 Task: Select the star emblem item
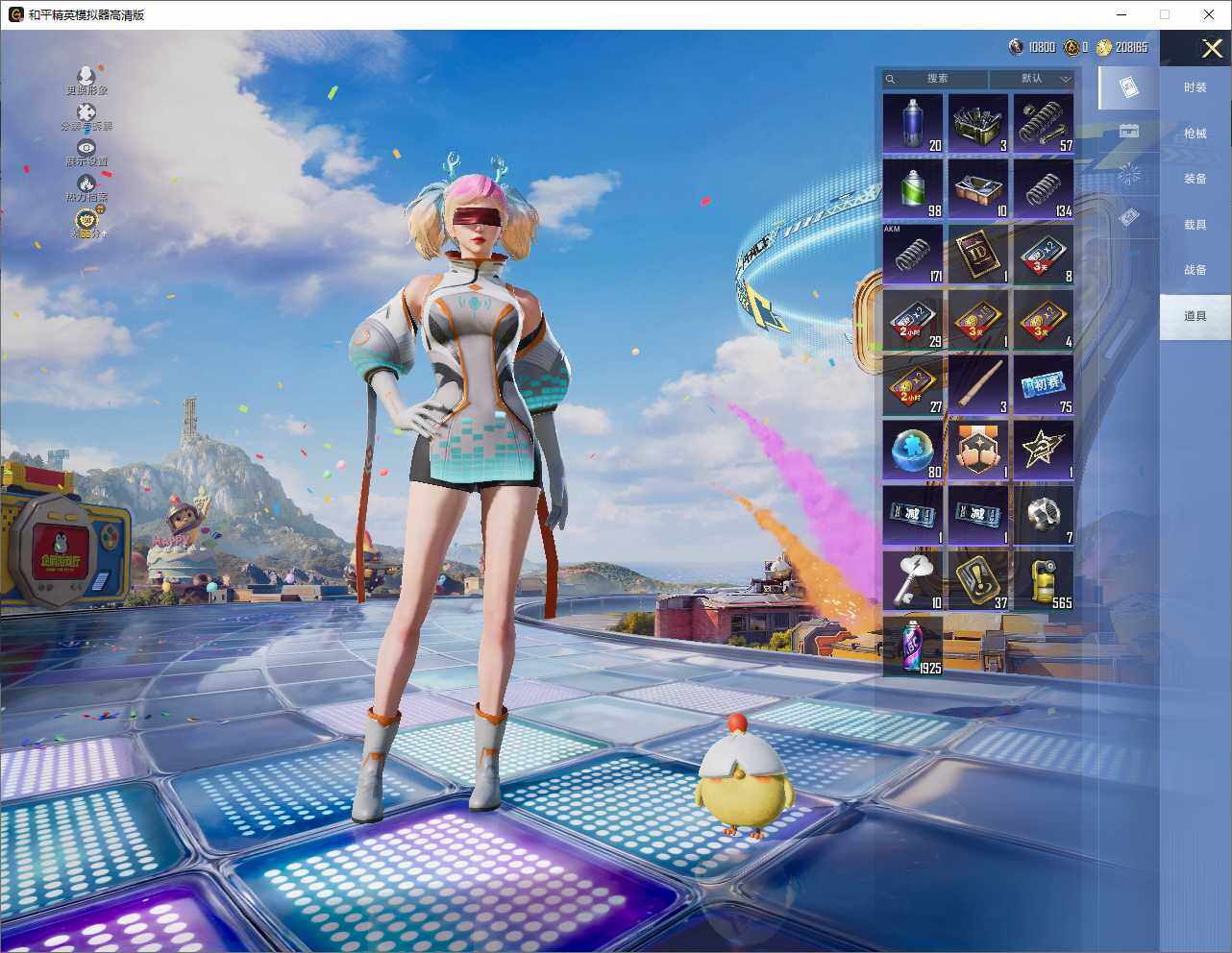(1044, 450)
